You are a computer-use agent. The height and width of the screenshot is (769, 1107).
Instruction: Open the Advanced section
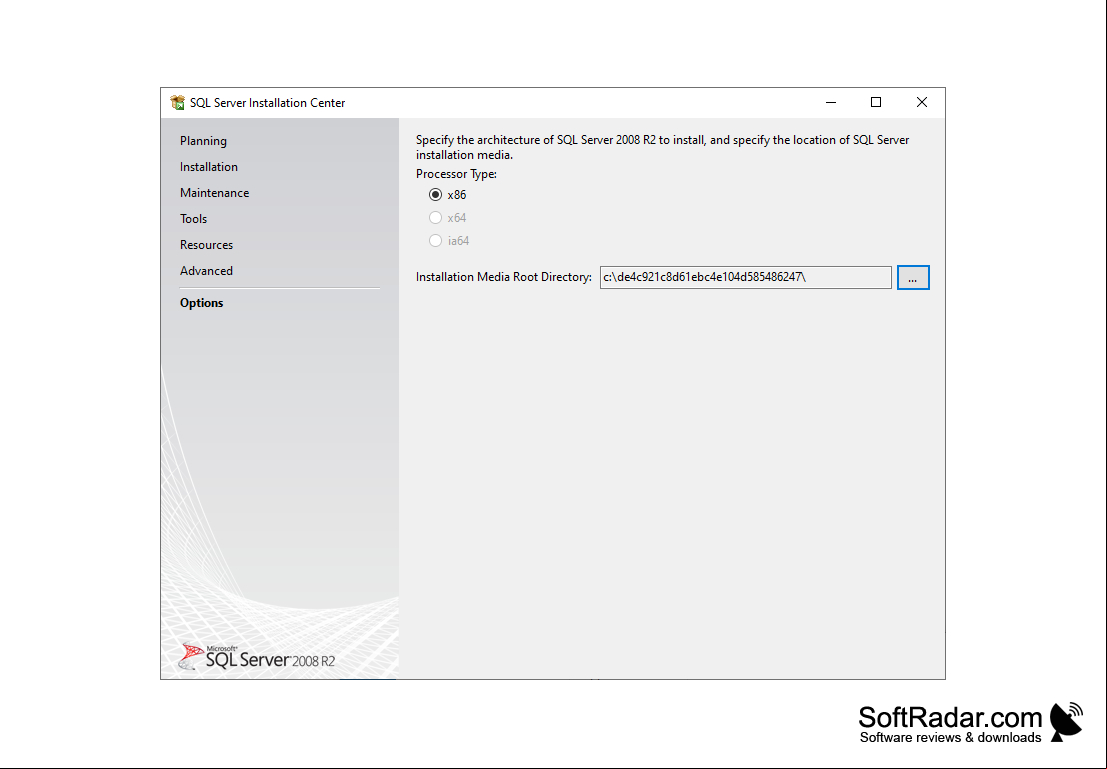point(206,271)
